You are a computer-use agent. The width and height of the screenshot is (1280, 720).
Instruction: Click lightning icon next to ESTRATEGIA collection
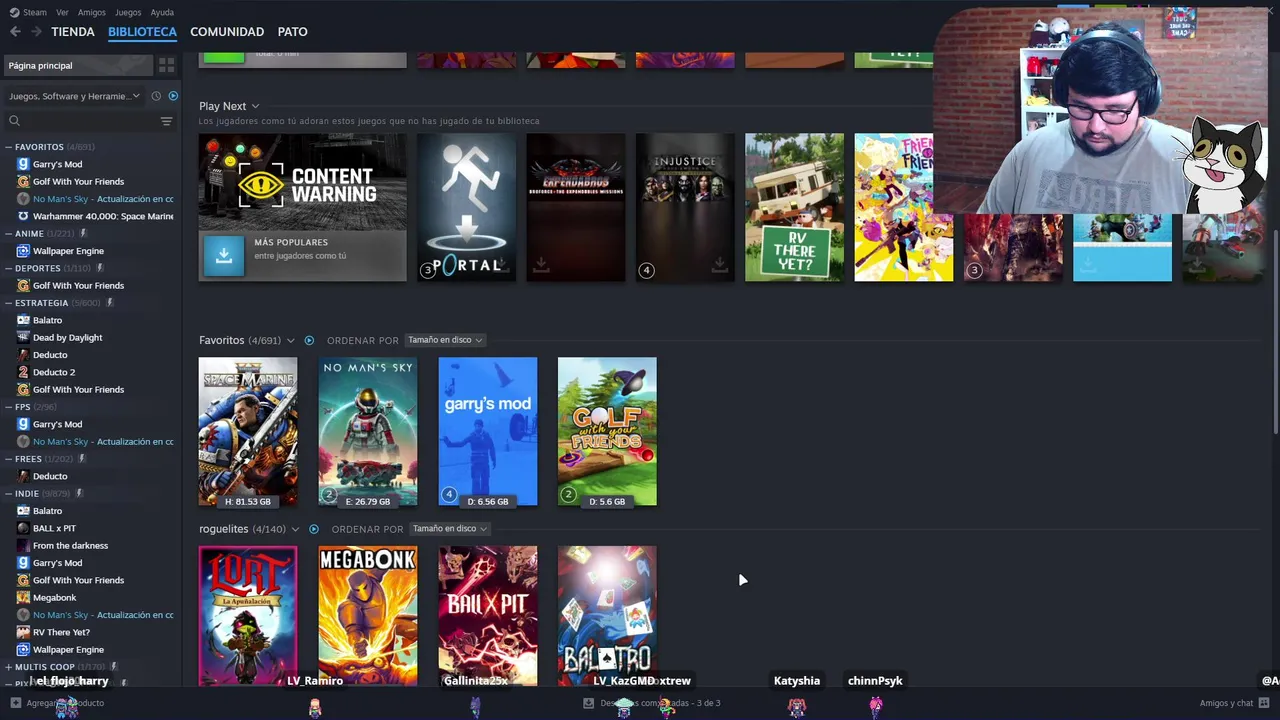point(110,303)
